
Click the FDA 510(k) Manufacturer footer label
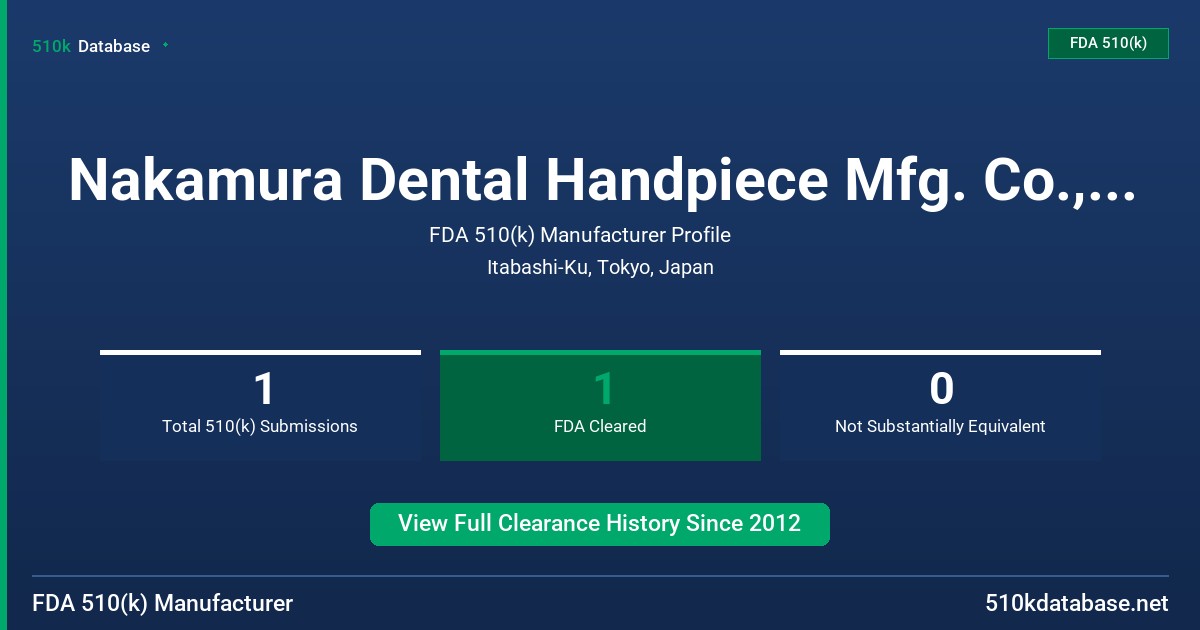(x=163, y=603)
